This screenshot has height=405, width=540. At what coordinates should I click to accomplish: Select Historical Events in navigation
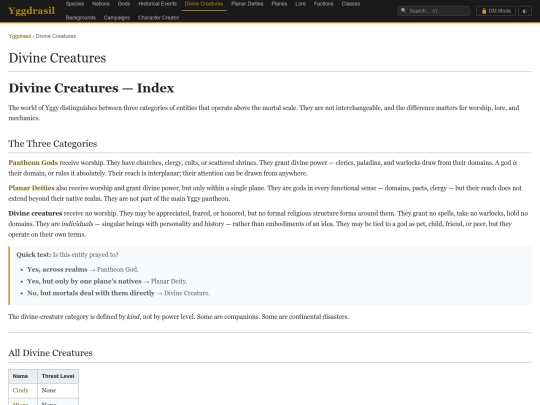[x=157, y=4]
